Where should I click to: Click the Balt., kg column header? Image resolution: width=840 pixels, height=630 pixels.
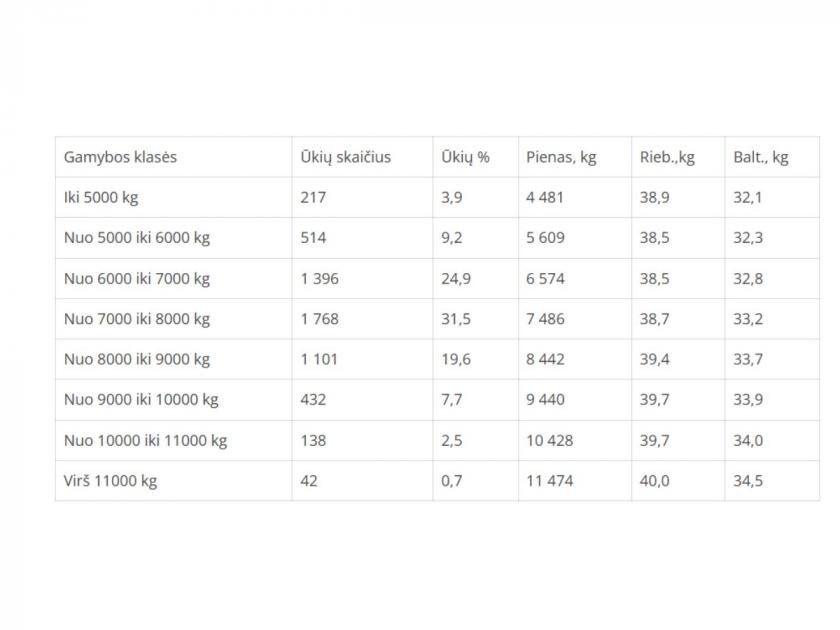(772, 157)
